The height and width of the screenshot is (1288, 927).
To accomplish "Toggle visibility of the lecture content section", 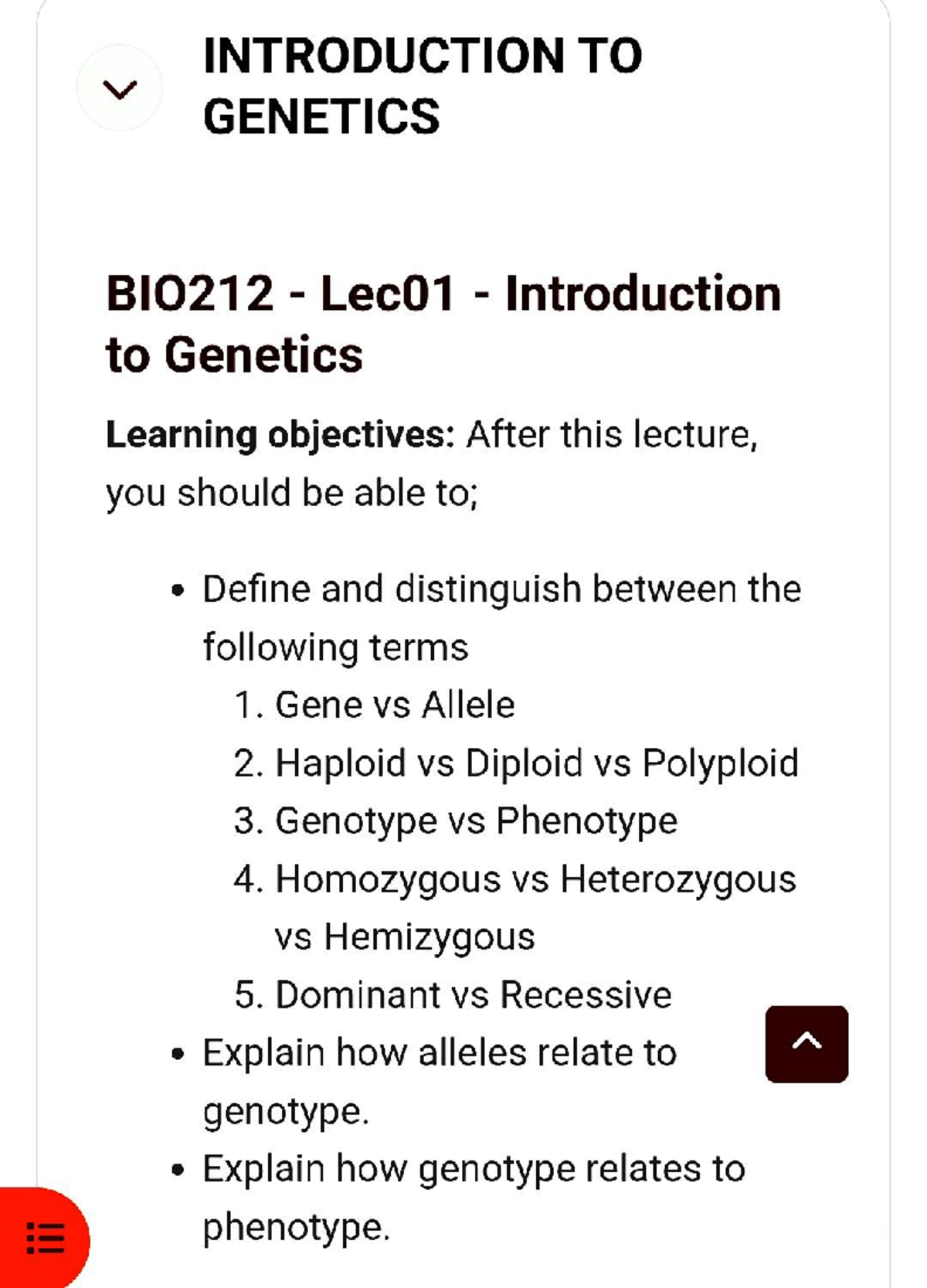I will coord(120,90).
